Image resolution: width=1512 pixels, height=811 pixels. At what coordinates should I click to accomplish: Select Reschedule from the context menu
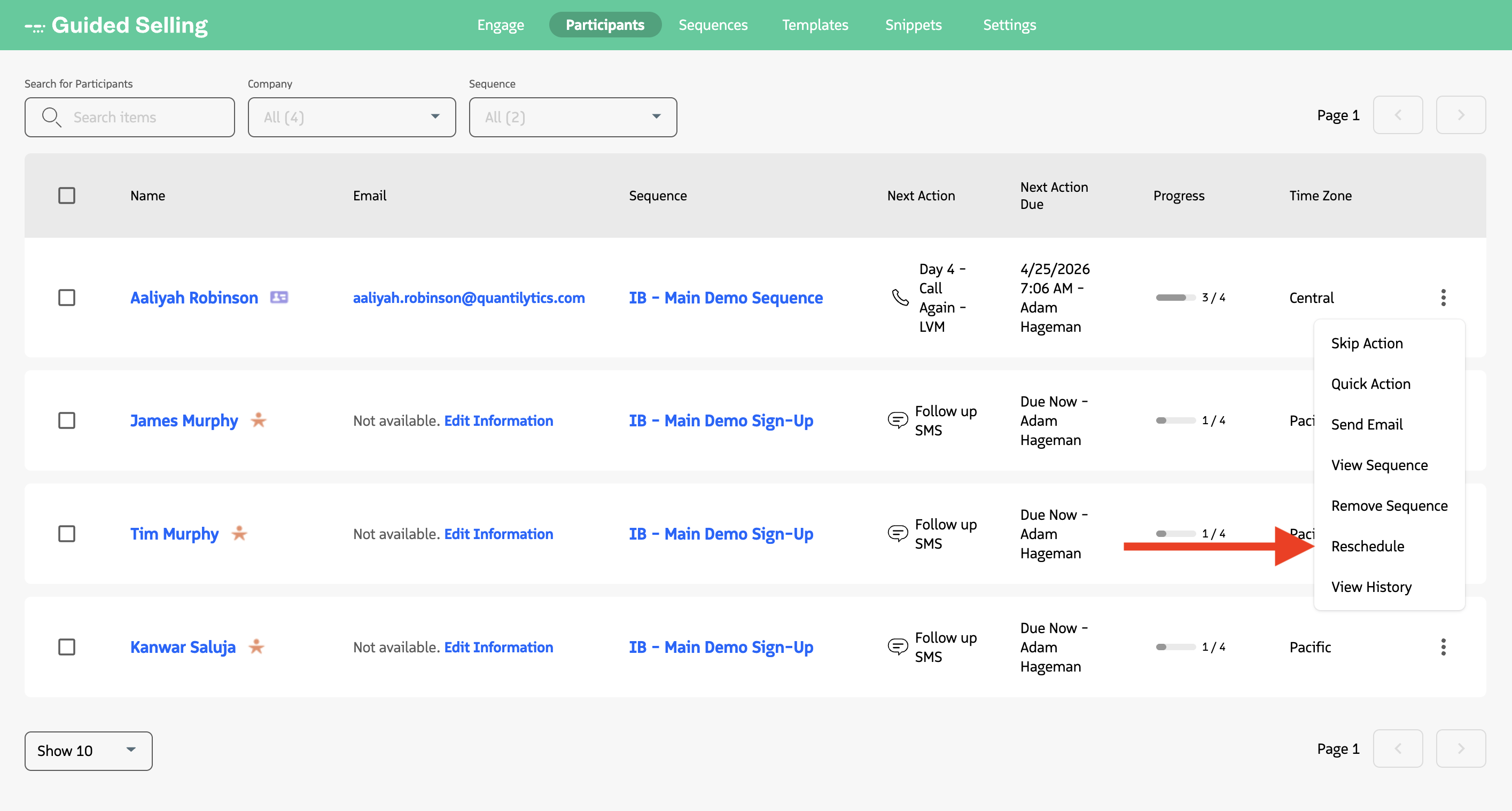[1368, 546]
